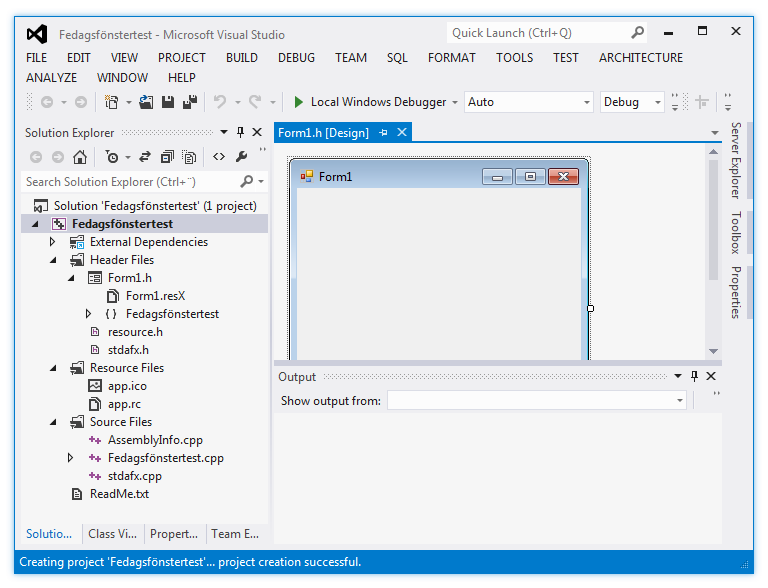Switch to the Team Explorer tab
Viewport: 768px width, 588px height.
pos(235,534)
